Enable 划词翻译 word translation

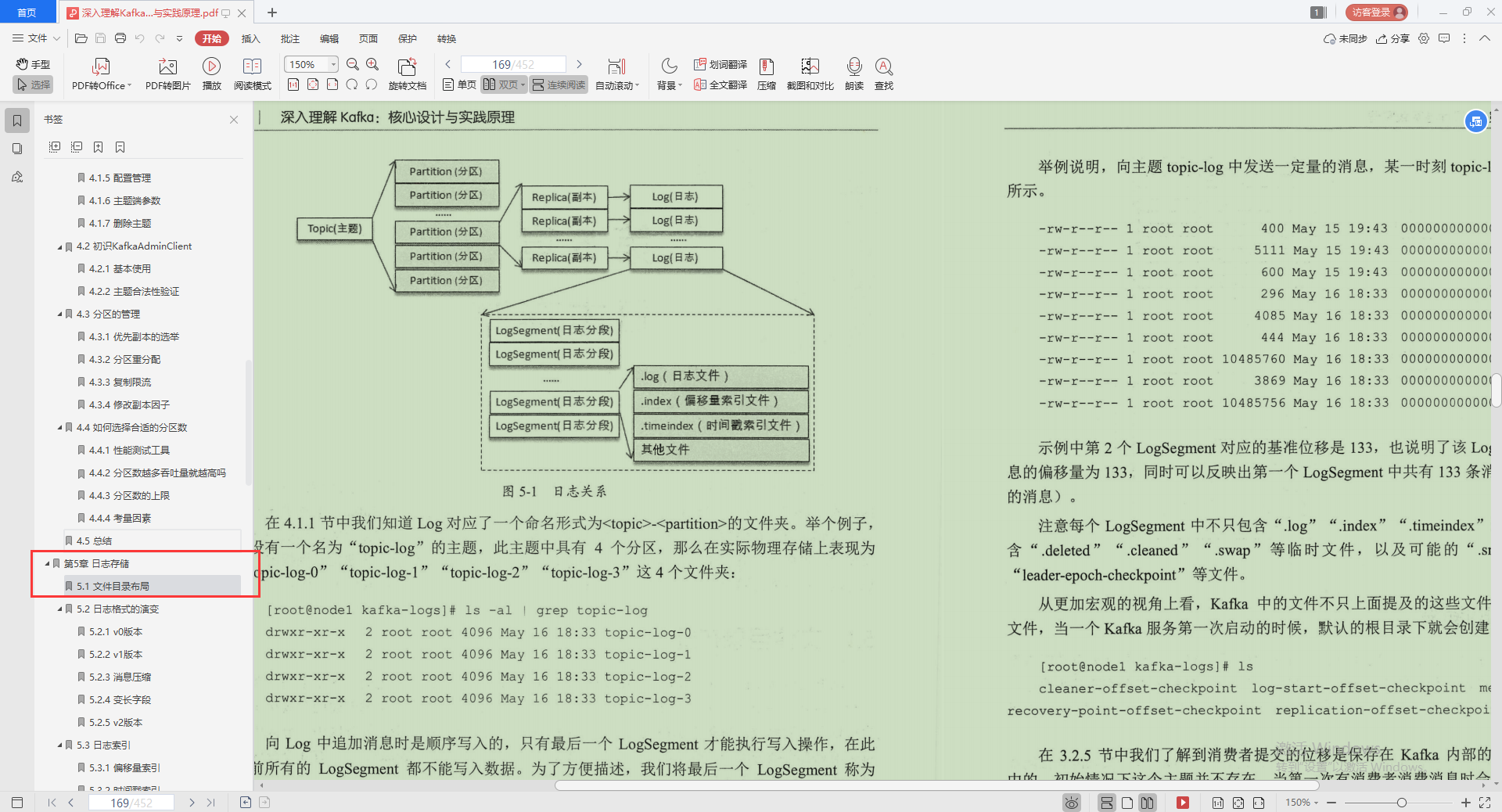pos(719,64)
